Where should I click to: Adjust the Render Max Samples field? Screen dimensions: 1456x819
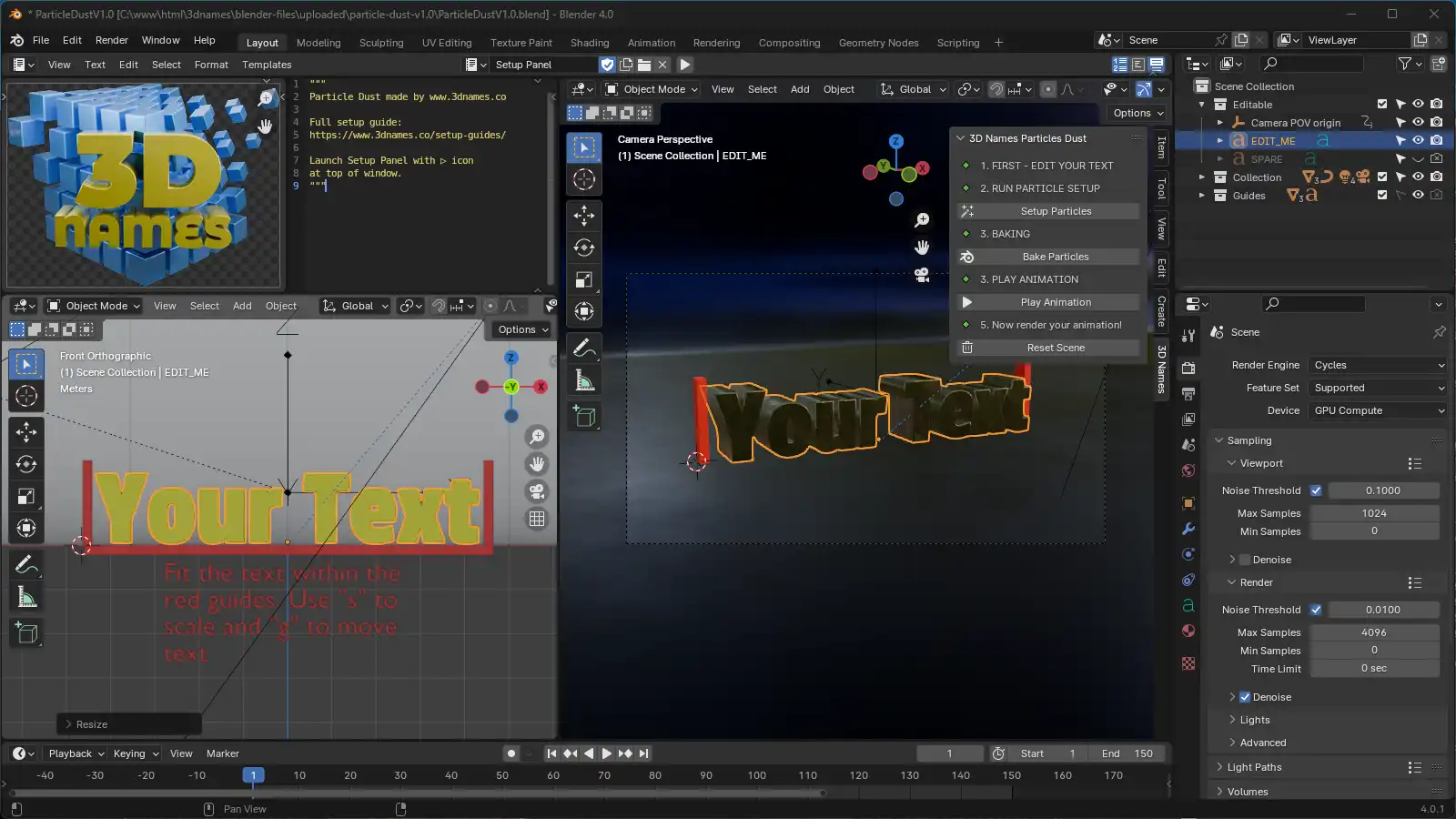pos(1374,632)
